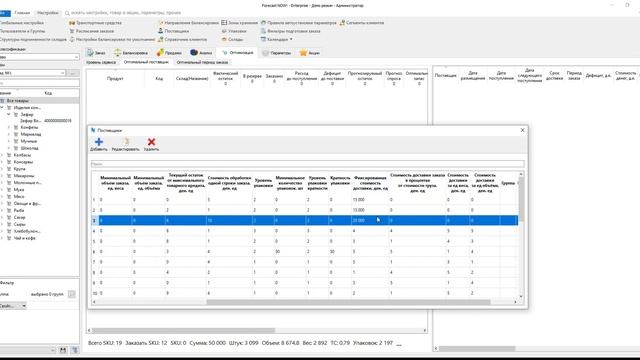Screen dimensions: 640x360
Task: Expand the Конфеты tree node
Action: (9, 127)
